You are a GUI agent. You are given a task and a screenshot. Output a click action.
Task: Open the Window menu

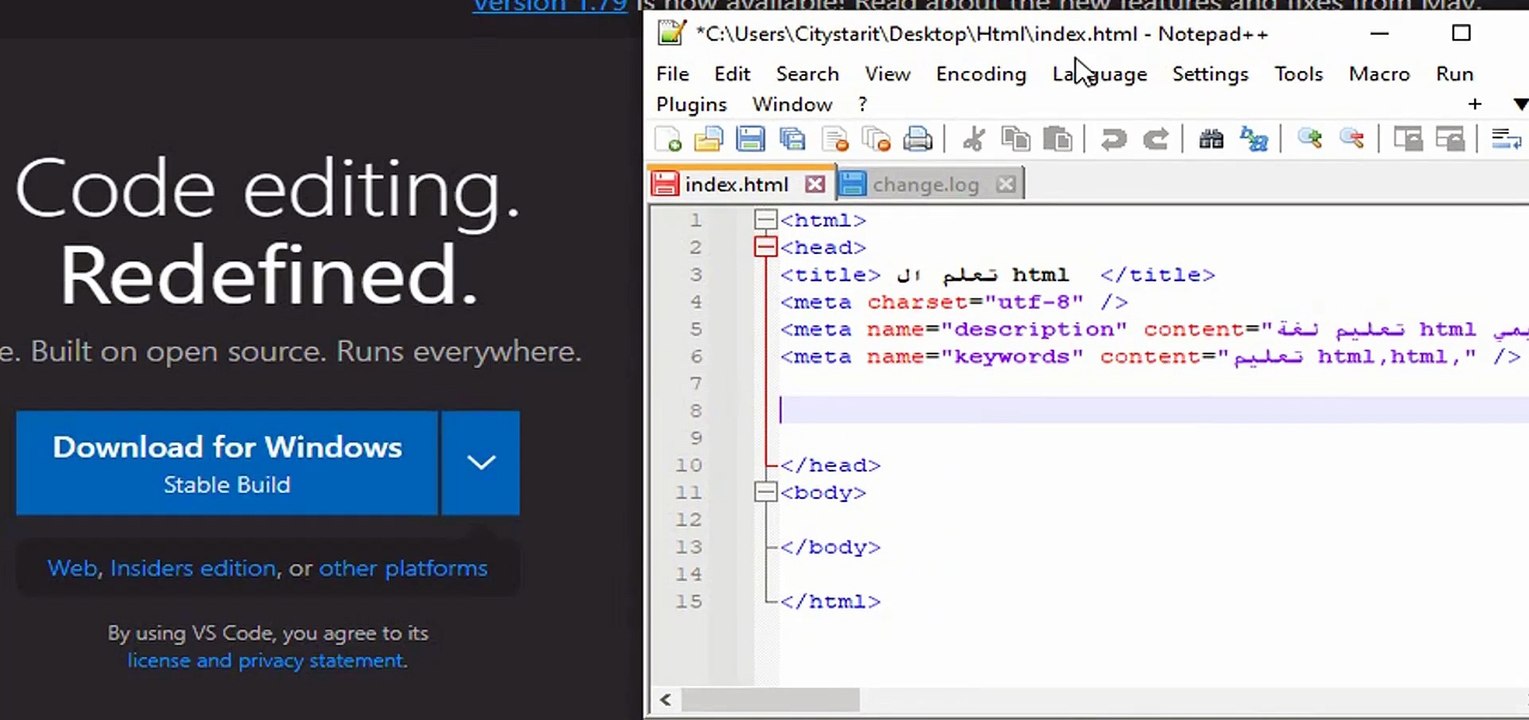(792, 104)
